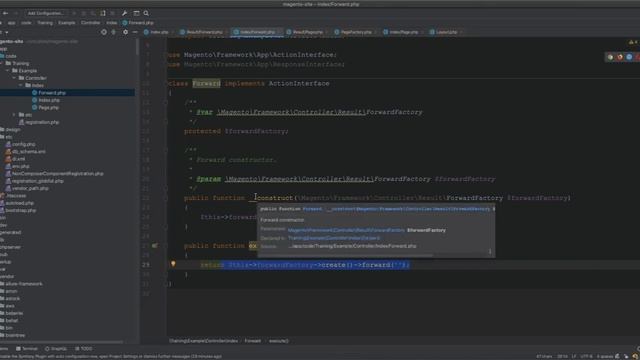This screenshot has height=360, width=640.
Task: Select db_schema.xml in the project tree
Action: 29,151
